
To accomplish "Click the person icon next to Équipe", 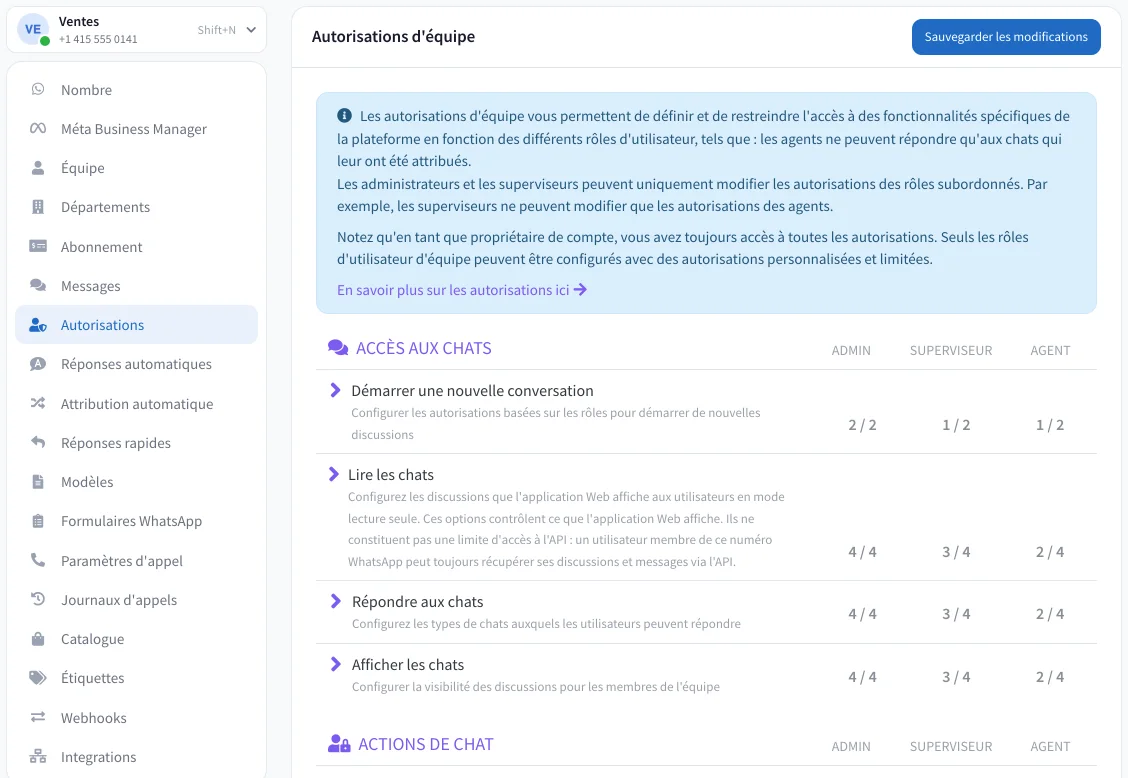I will point(38,168).
